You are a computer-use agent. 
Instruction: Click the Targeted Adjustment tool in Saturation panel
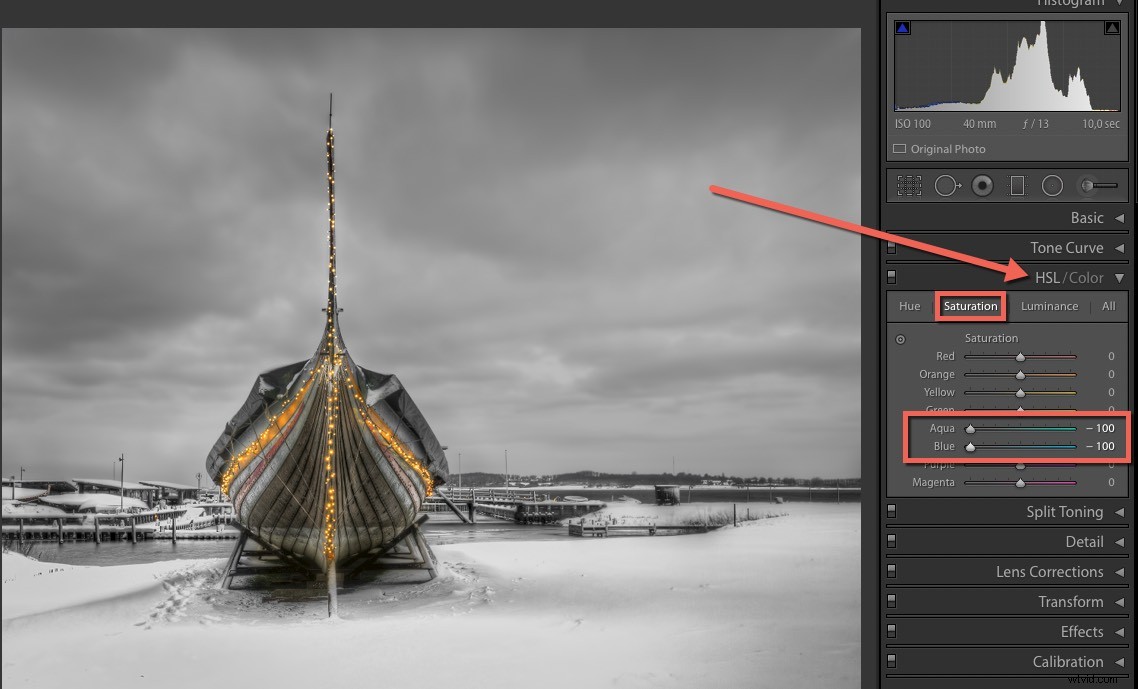(x=899, y=338)
